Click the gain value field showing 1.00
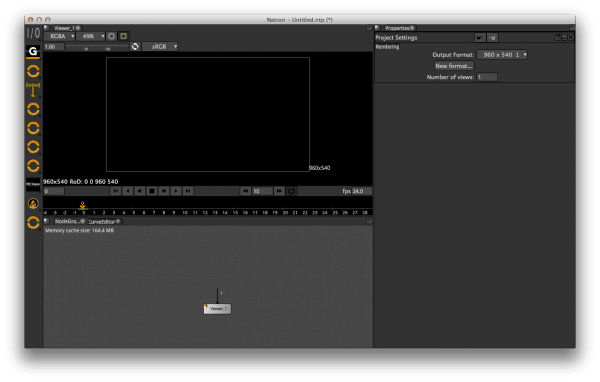This screenshot has width=600, height=382. coord(54,47)
